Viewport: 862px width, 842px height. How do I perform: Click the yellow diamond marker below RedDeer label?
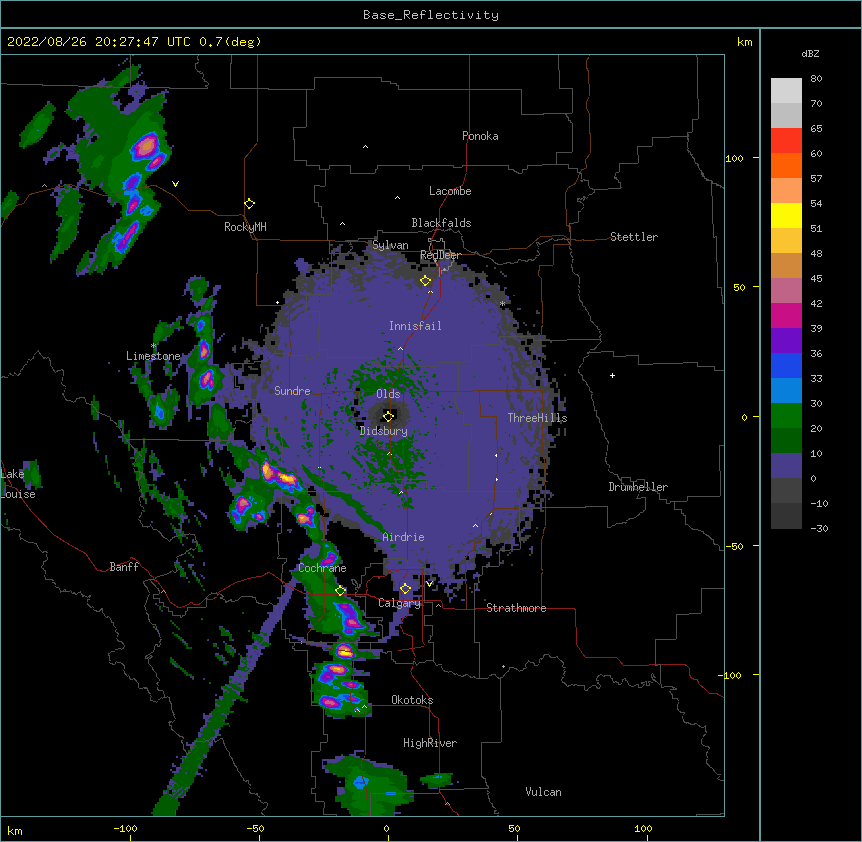425,281
